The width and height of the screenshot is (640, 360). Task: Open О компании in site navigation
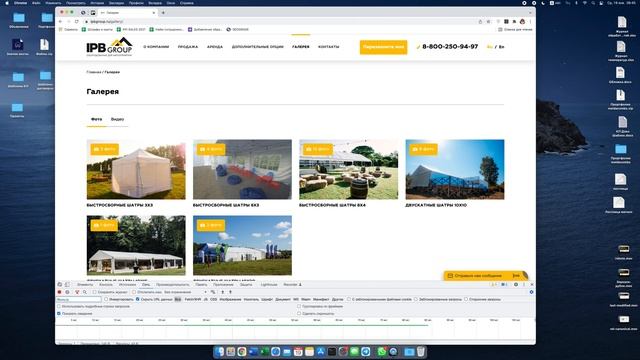click(x=156, y=47)
